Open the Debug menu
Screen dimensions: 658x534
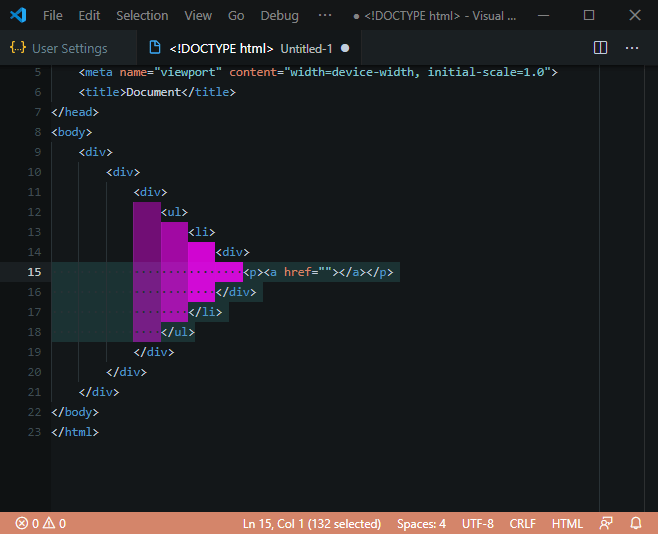pyautogui.click(x=279, y=16)
